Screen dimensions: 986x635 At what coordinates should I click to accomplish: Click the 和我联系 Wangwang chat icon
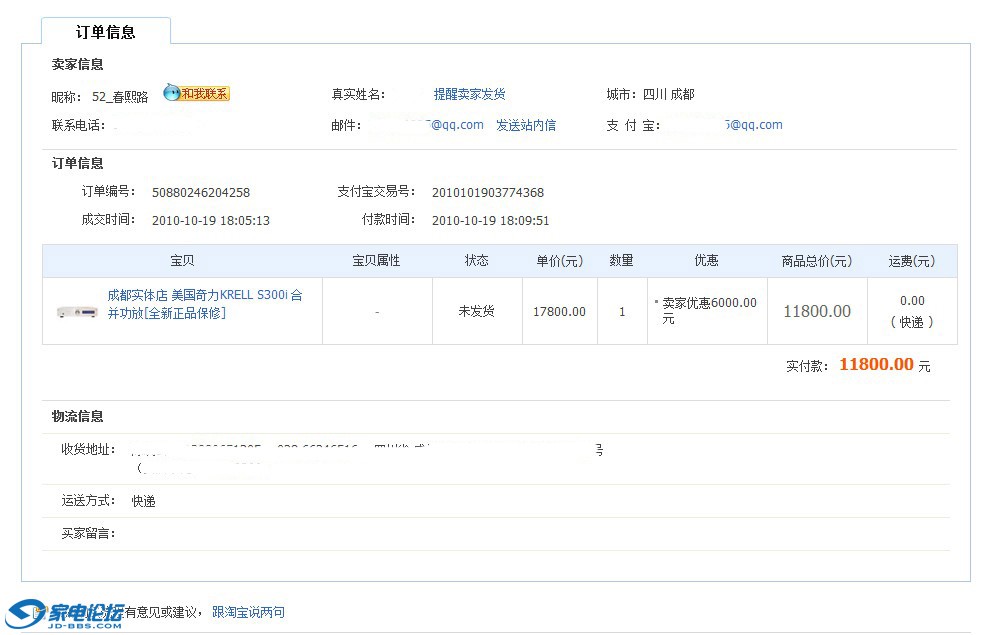click(x=196, y=94)
